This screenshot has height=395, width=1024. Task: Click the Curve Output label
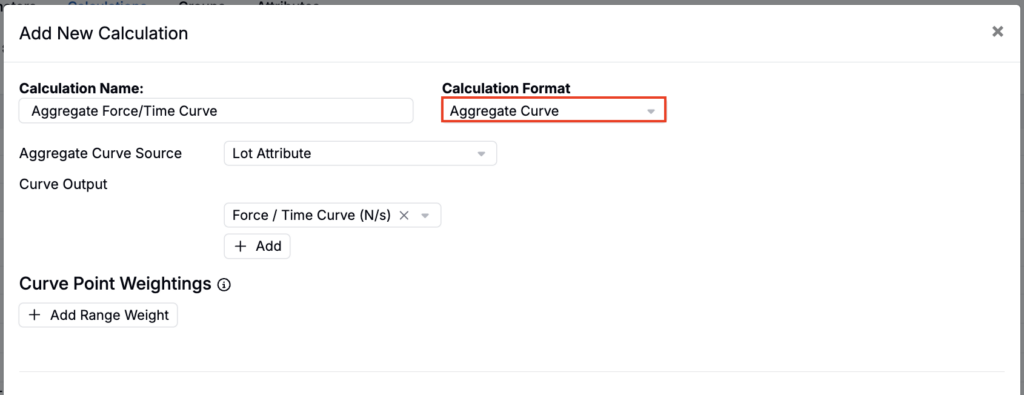click(x=63, y=184)
